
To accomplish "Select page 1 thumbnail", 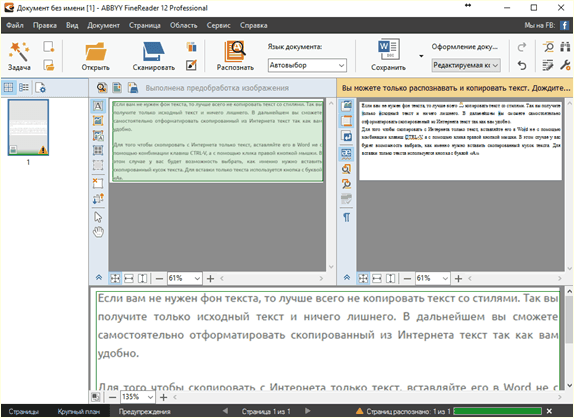I will click(28, 127).
